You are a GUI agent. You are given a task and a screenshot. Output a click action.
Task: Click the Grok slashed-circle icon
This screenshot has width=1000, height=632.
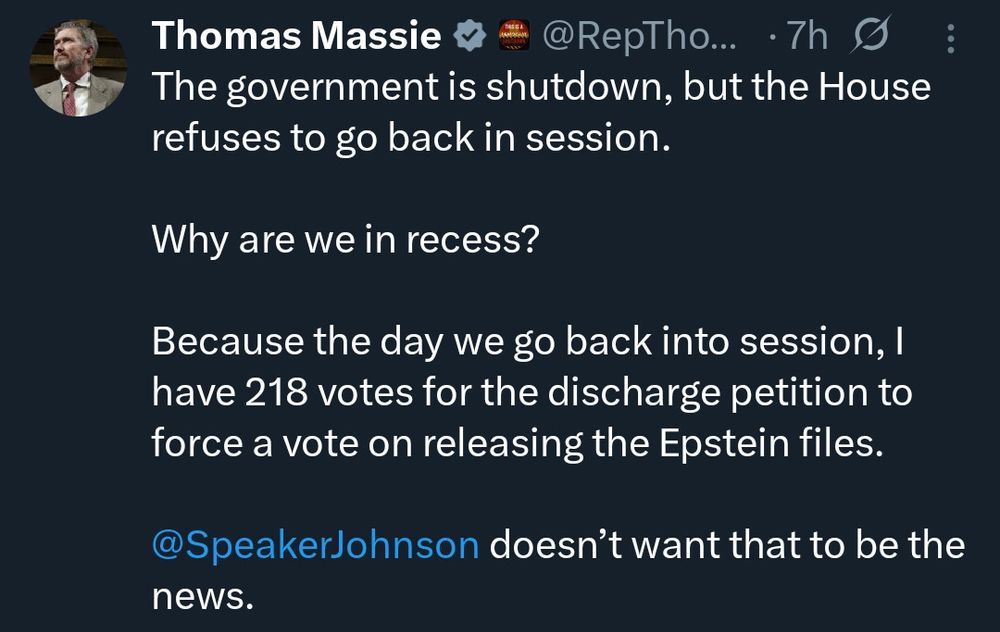(870, 34)
